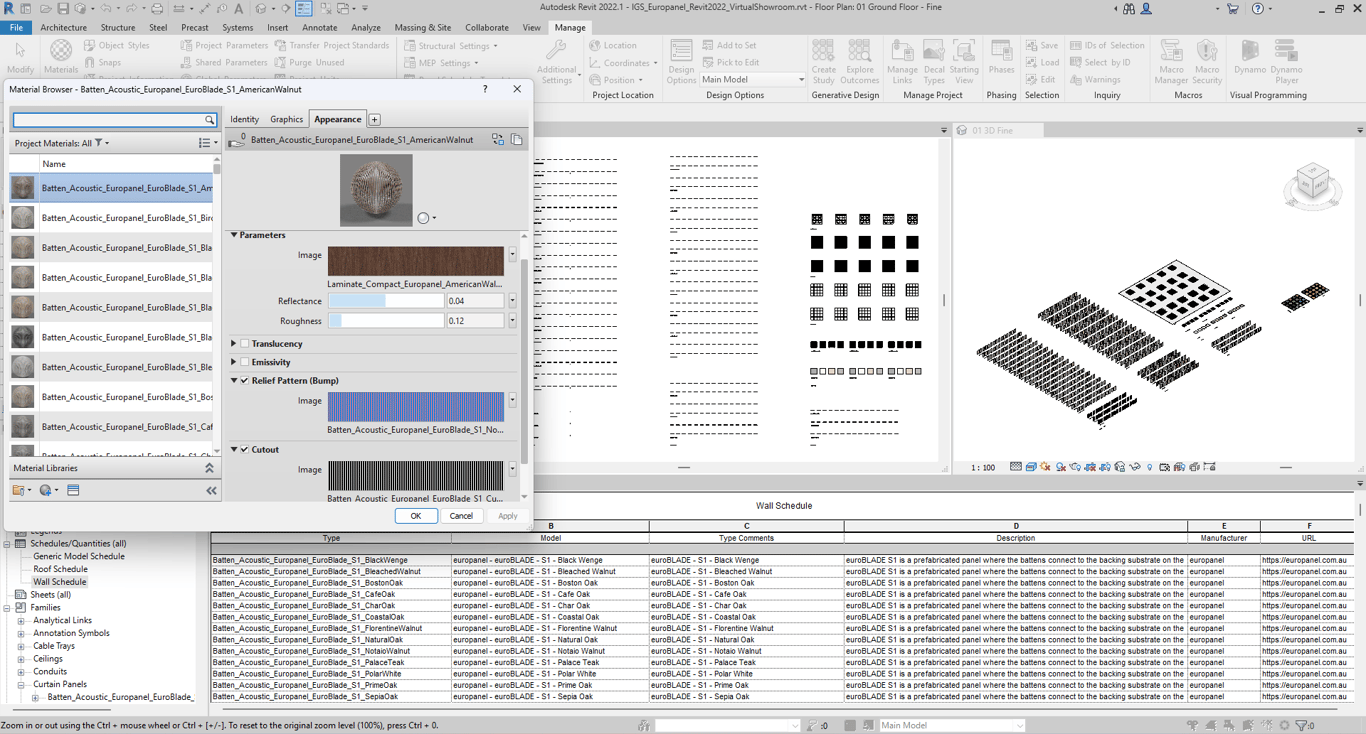Collapse the material browser panel with double chevron
This screenshot has width=1366, height=734.
[211, 491]
